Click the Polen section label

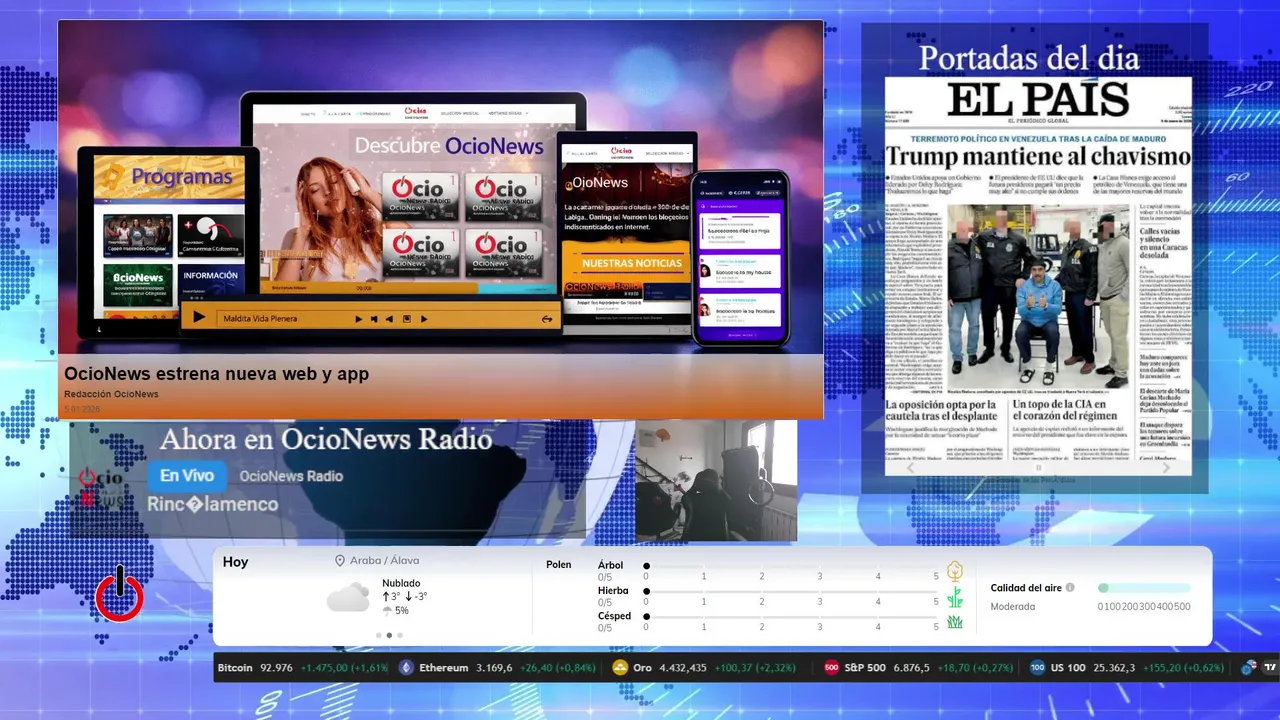click(x=559, y=565)
